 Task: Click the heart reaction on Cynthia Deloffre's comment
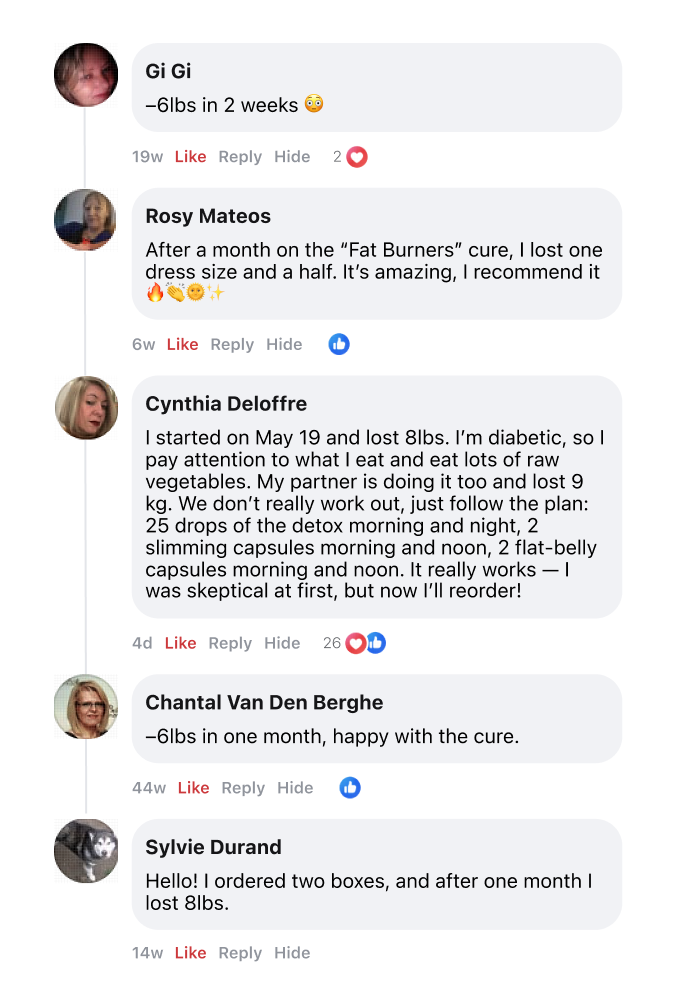point(355,643)
